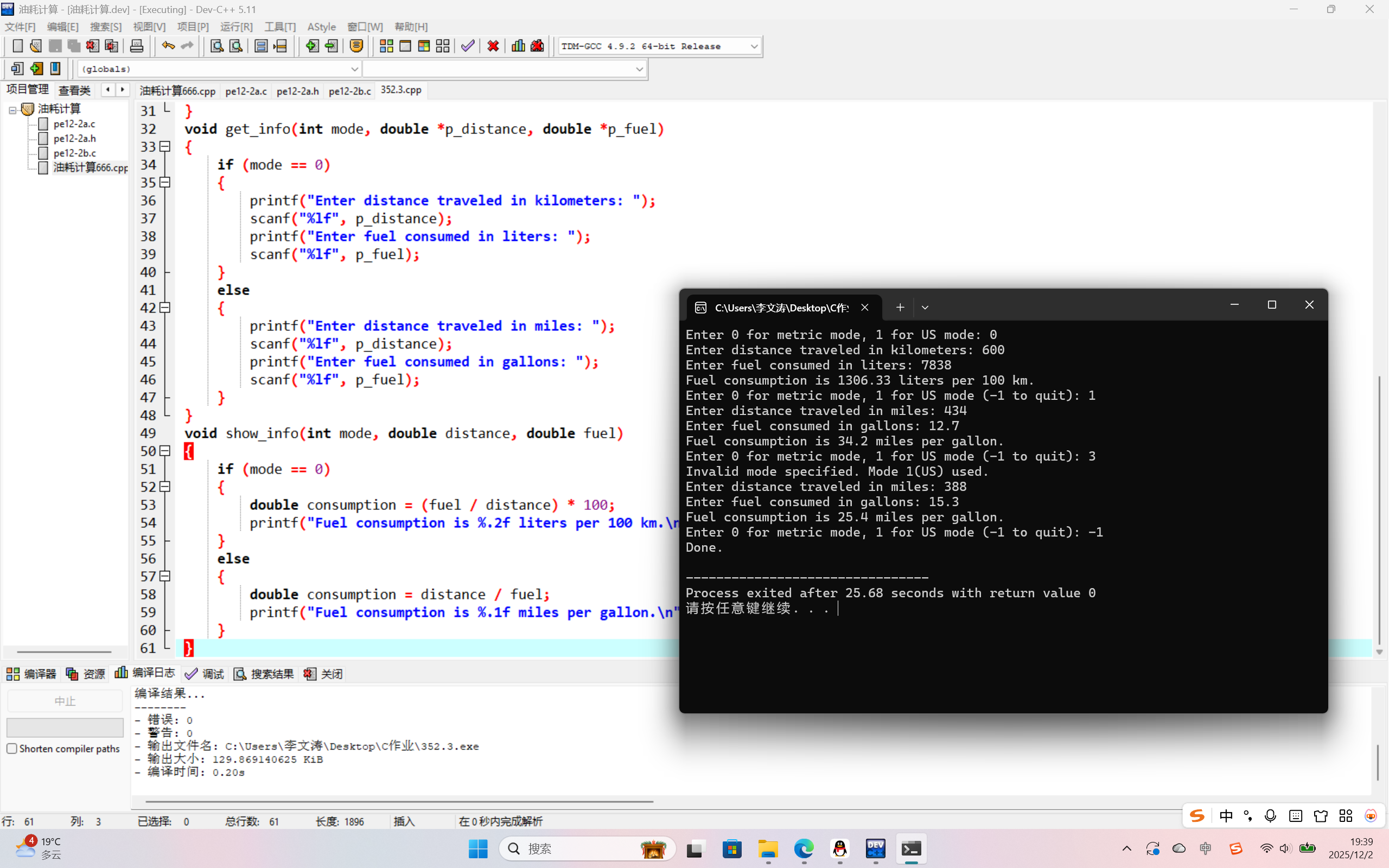Click the profile analysis bar chart icon
Image resolution: width=1389 pixels, height=868 pixels.
518,46
